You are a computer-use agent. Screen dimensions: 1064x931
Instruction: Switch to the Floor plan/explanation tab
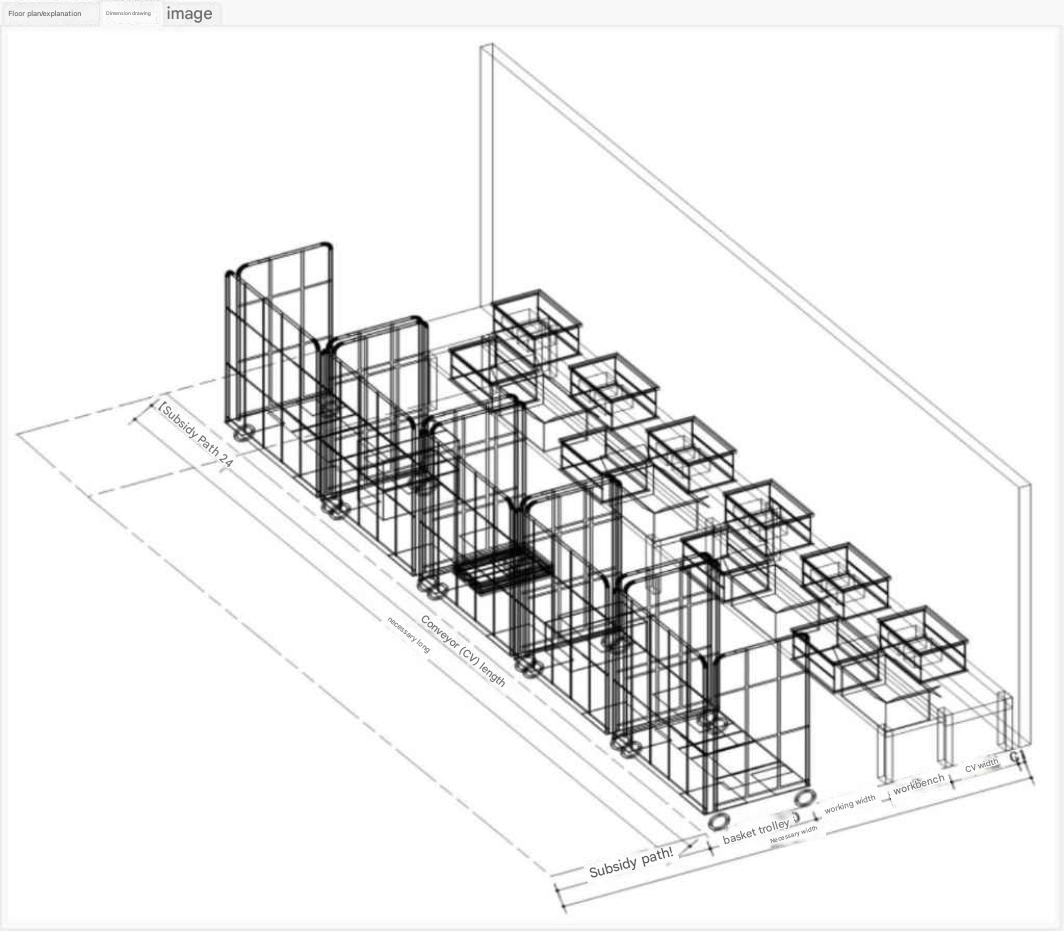click(45, 14)
